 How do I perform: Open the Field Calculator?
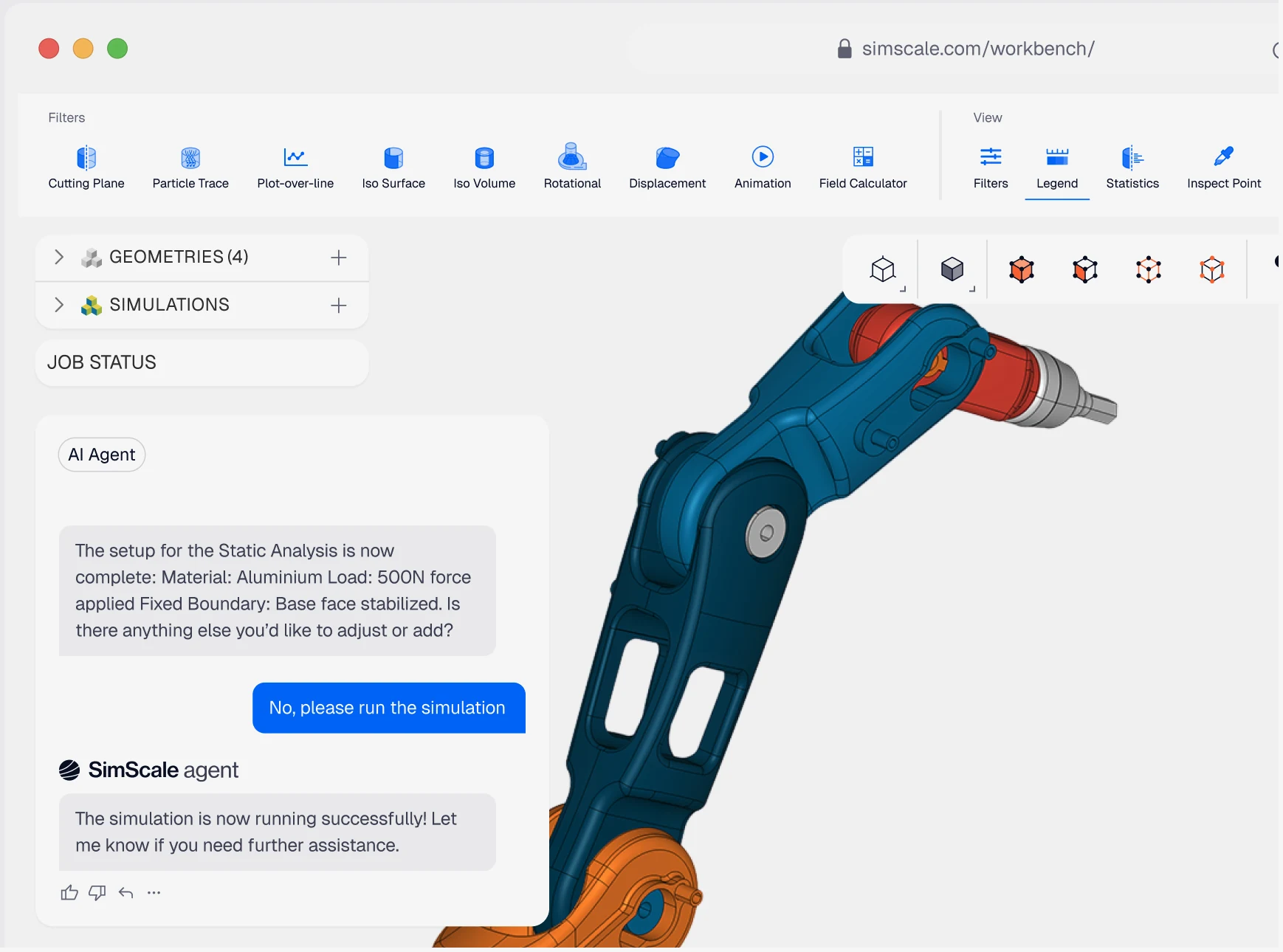[x=863, y=168]
